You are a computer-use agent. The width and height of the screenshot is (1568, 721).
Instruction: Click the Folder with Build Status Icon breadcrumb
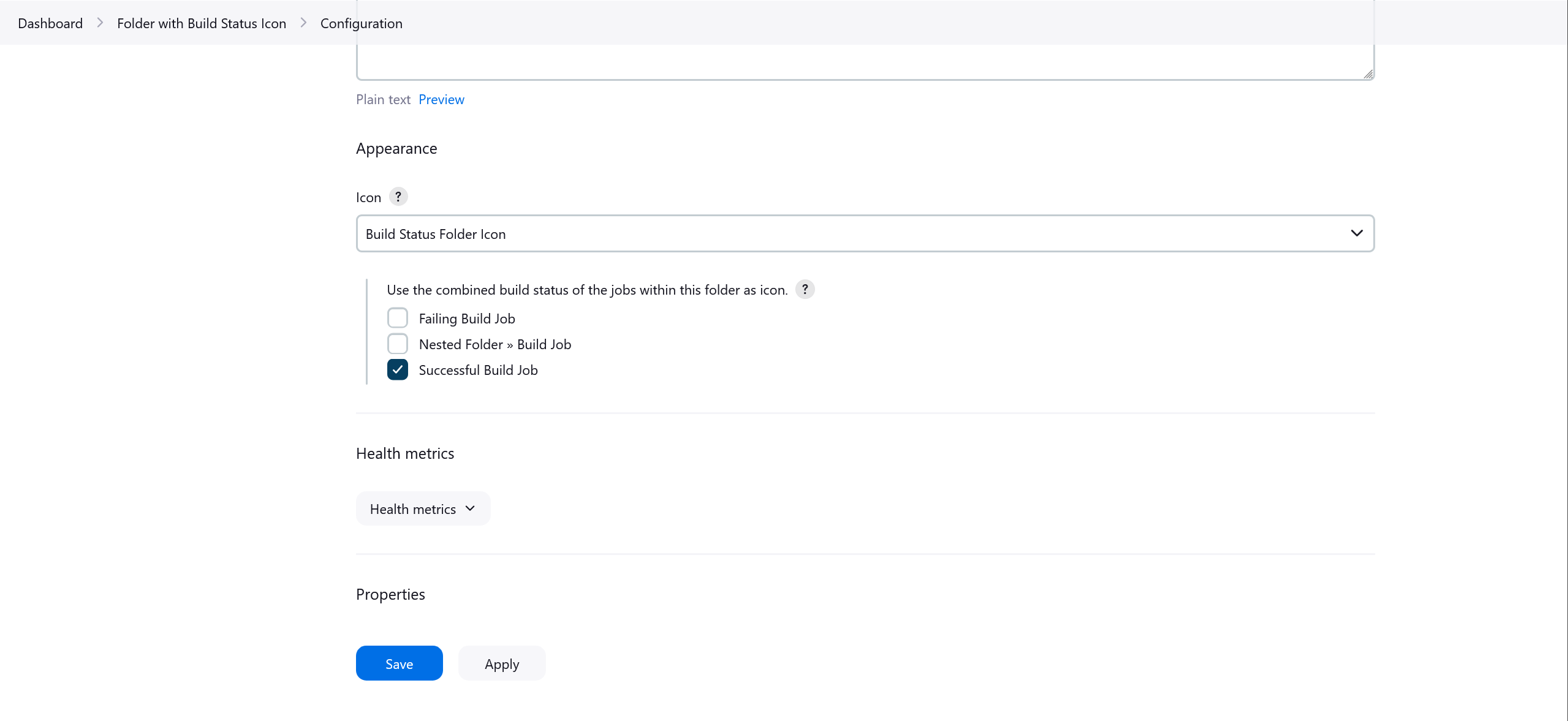coord(201,22)
